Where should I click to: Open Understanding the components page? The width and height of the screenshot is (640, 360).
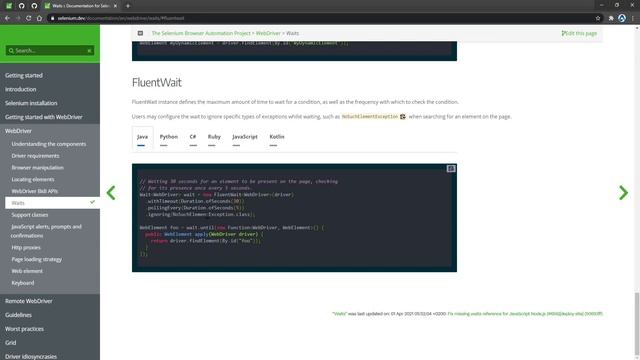tap(49, 144)
